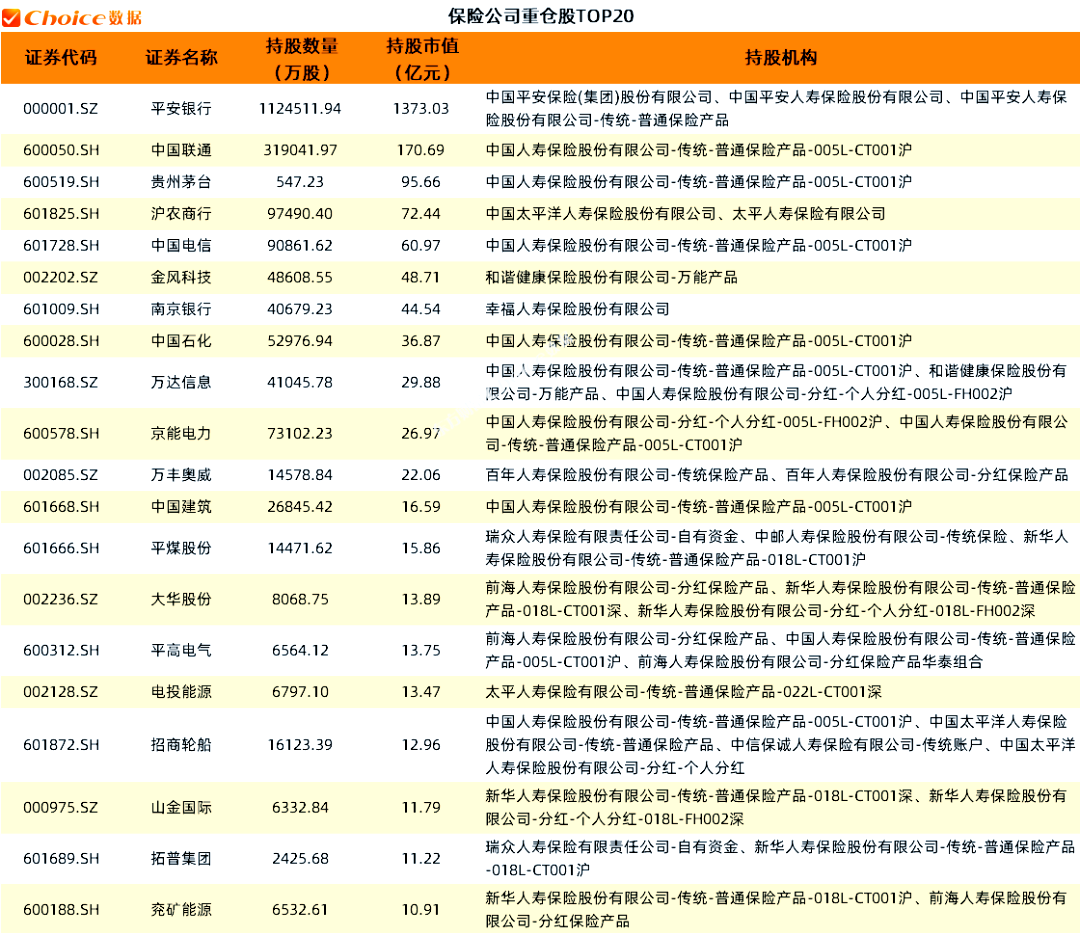
Task: Click market value 72.44
Action: (x=421, y=213)
